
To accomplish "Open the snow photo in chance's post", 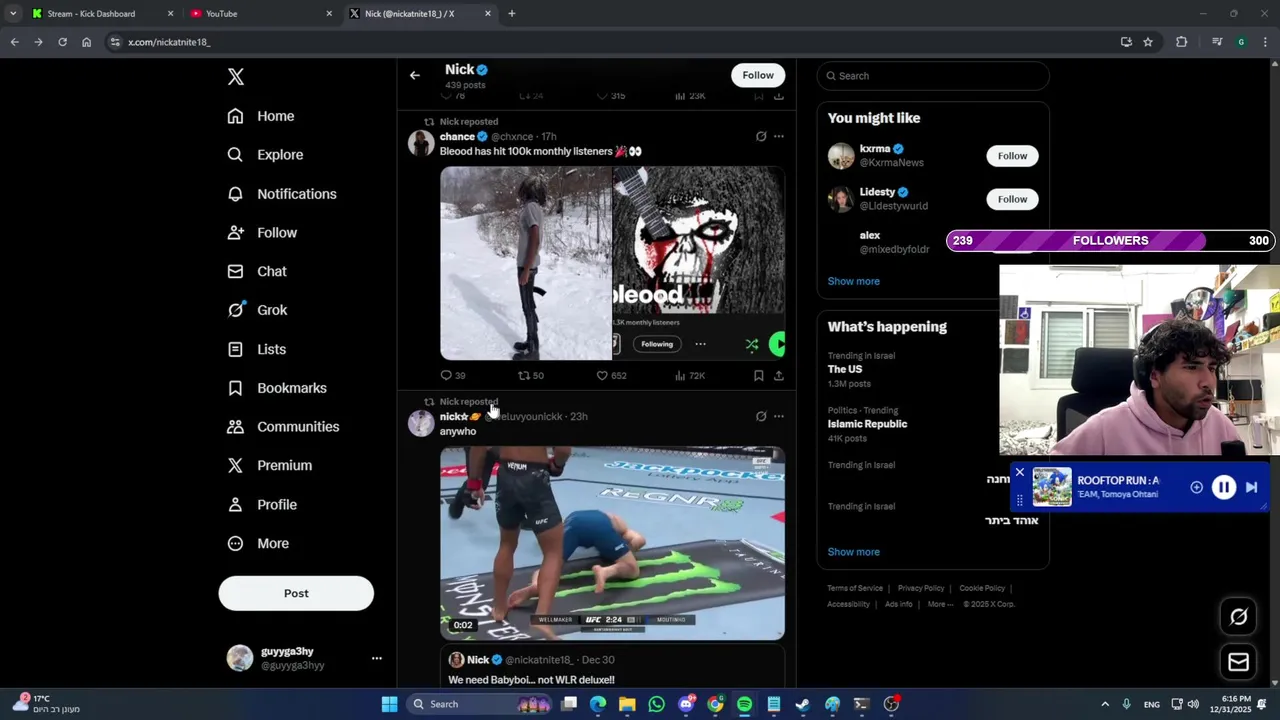I will tap(526, 263).
